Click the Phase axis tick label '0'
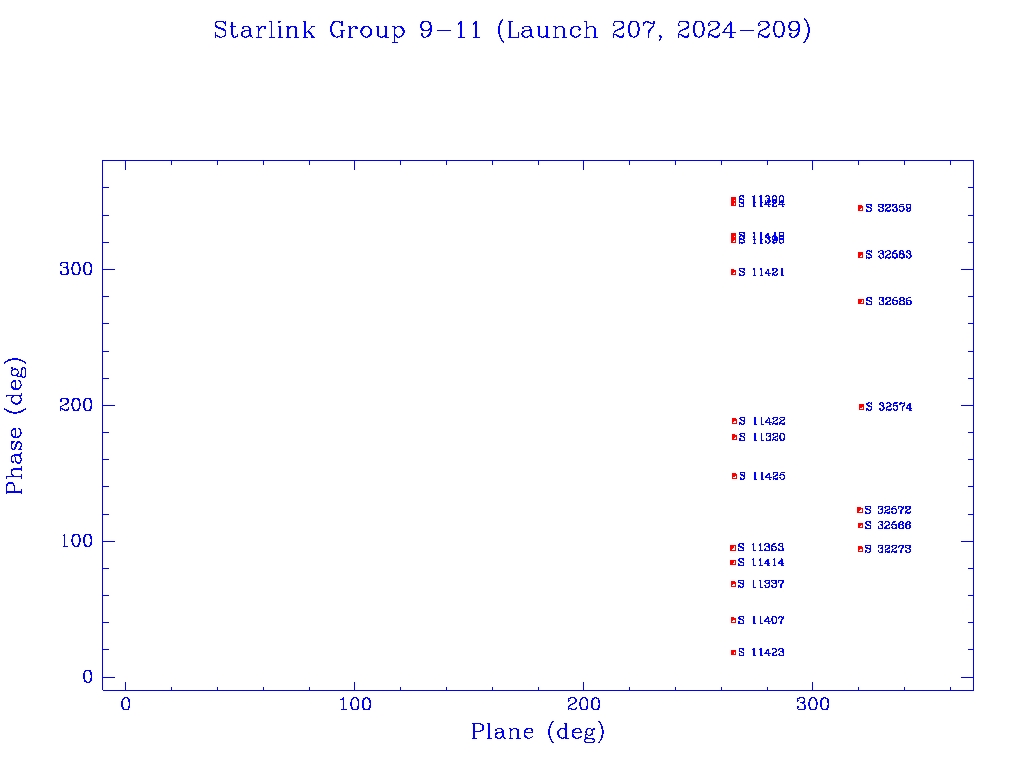The image size is (1024, 768). click(88, 677)
